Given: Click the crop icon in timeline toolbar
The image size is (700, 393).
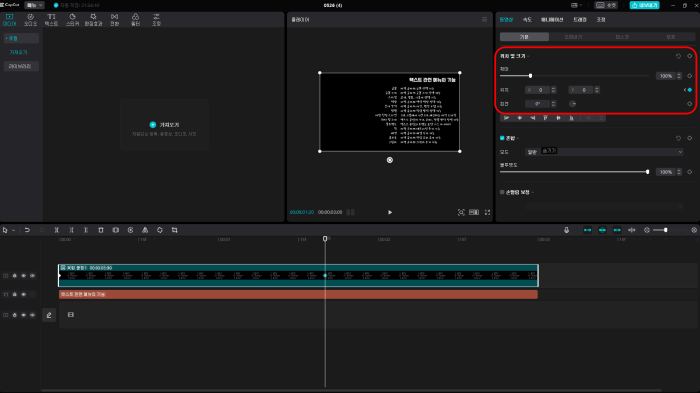Looking at the screenshot, I should point(175,230).
